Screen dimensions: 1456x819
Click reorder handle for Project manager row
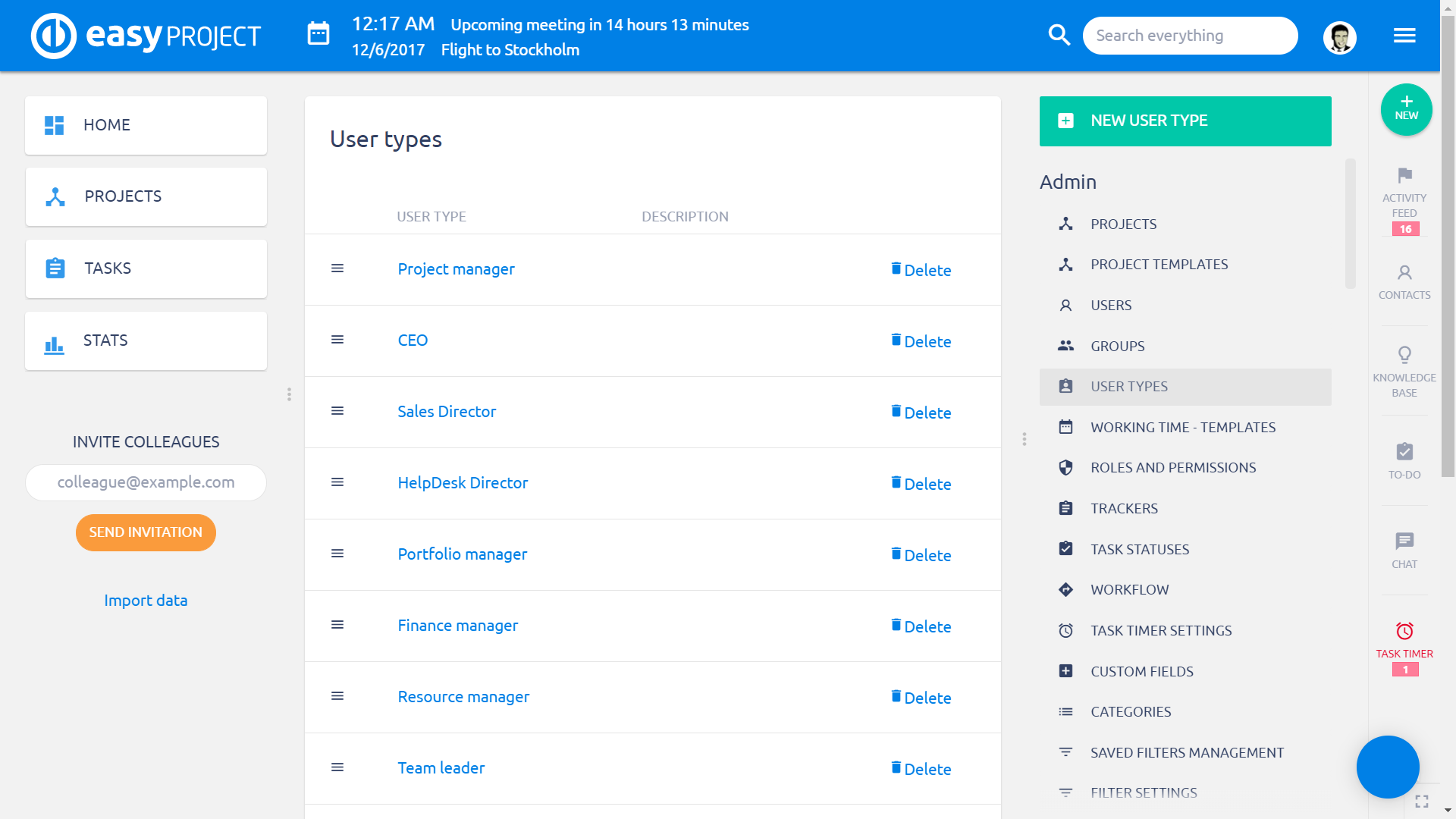point(337,268)
